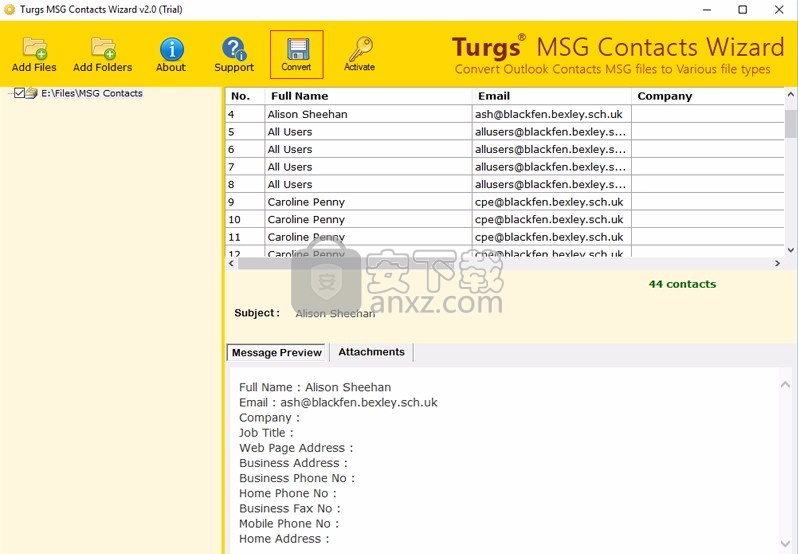Click the Web Page Address line in the preview
This screenshot has height=554, width=798.
pyautogui.click(x=296, y=448)
